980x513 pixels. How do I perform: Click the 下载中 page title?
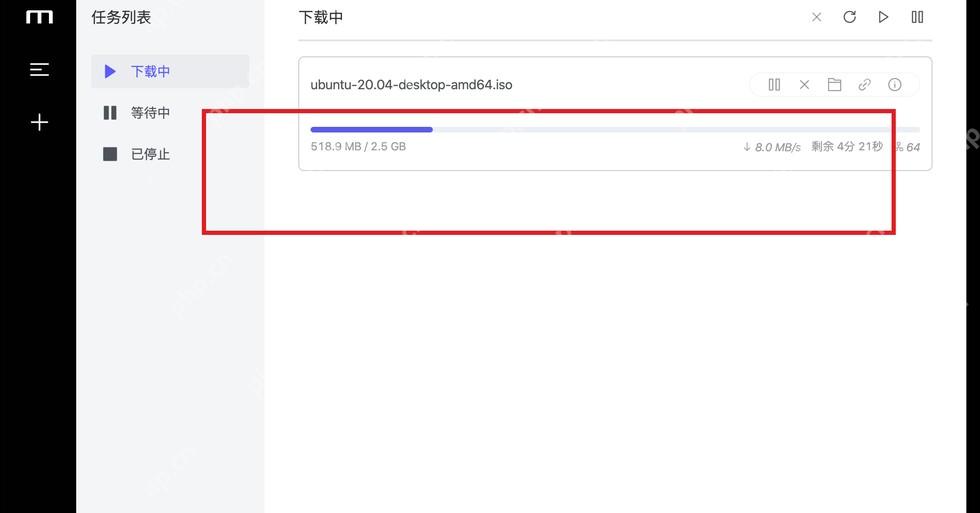coord(321,17)
